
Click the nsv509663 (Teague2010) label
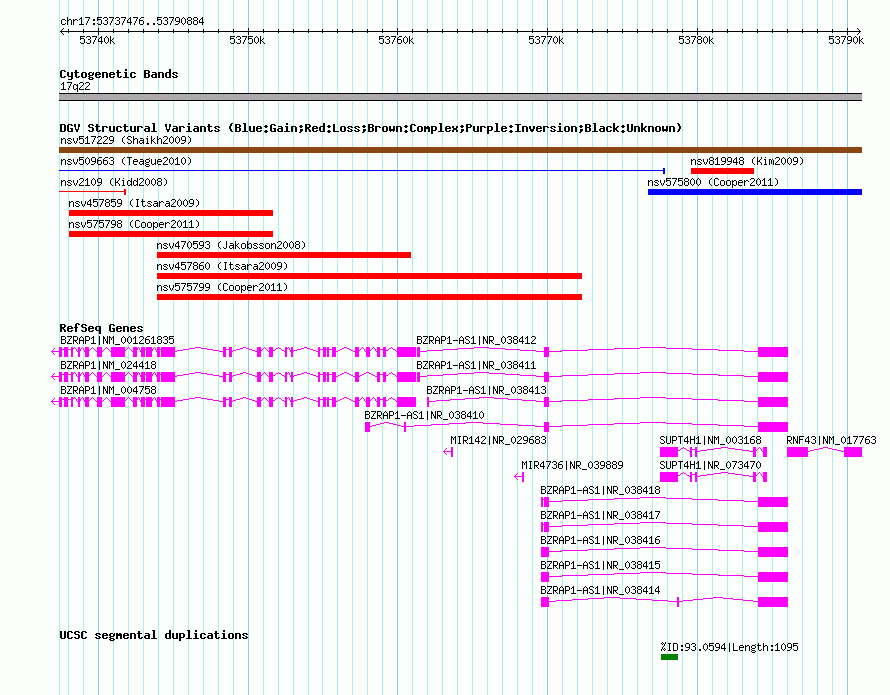126,161
